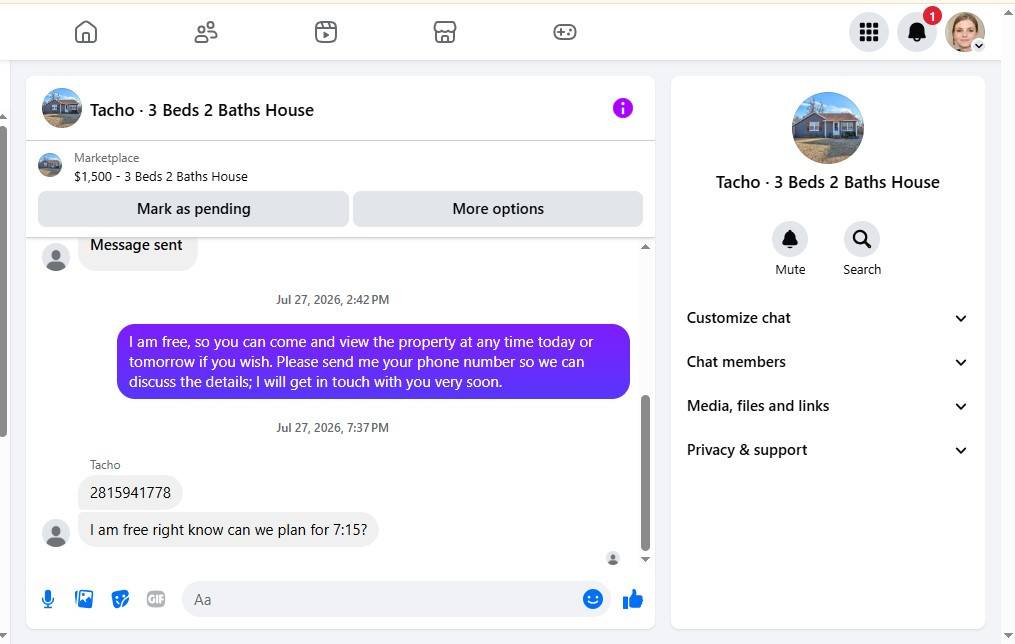Click the purple conversation info icon
The width and height of the screenshot is (1015, 644).
[x=623, y=108]
